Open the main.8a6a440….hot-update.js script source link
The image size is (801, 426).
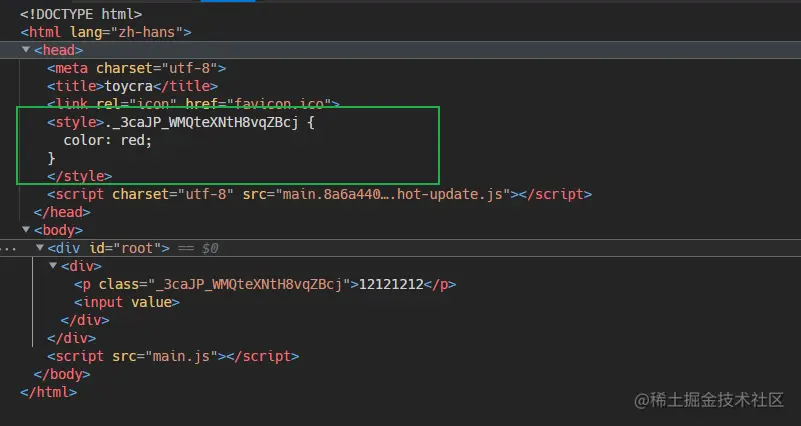point(392,195)
